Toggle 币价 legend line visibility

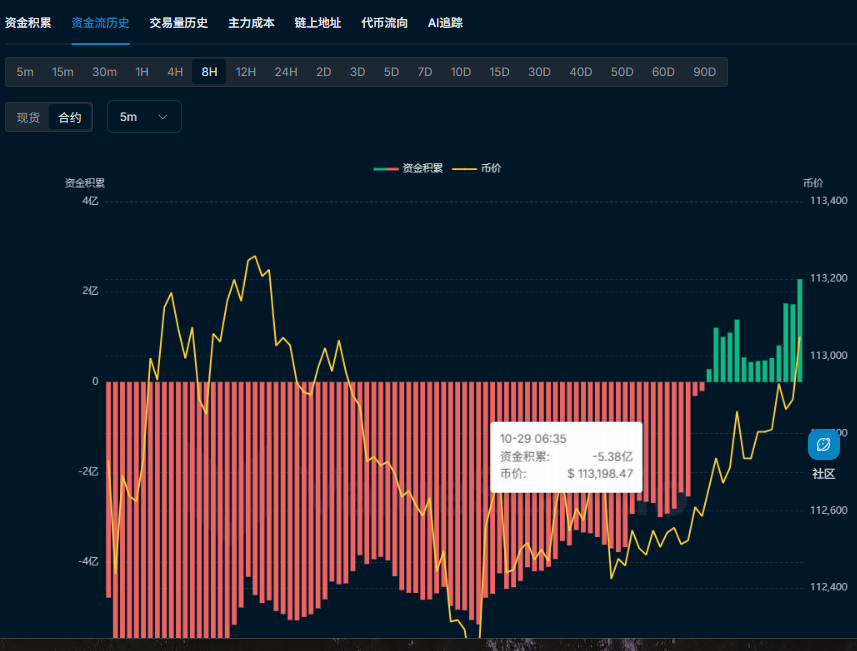click(478, 168)
